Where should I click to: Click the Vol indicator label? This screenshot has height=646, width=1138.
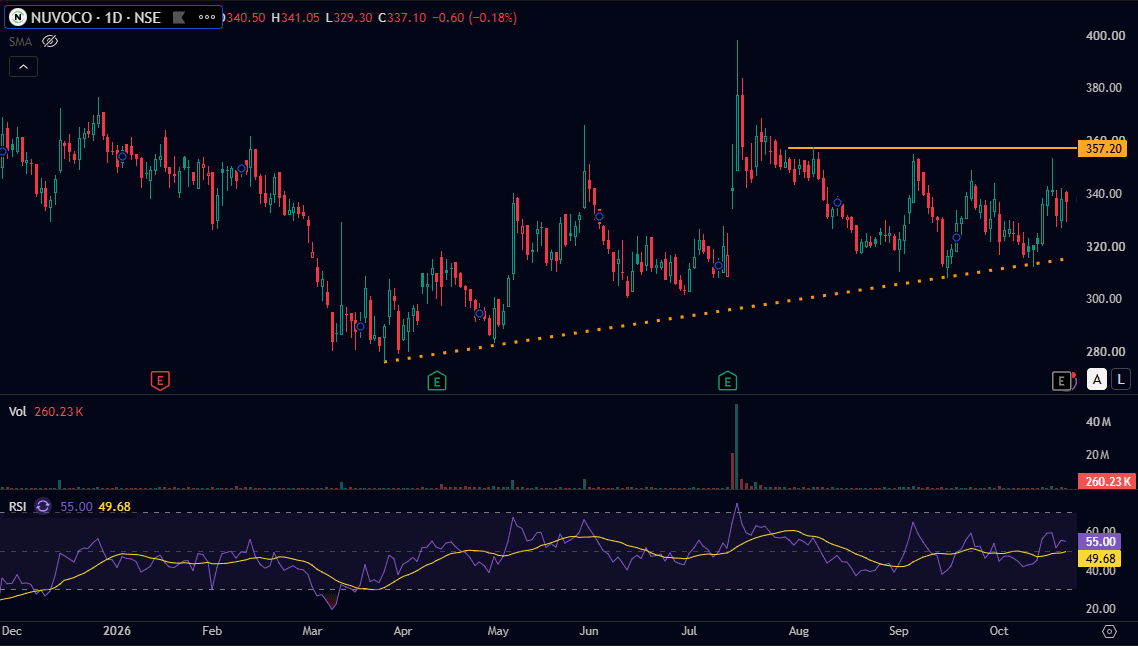pos(17,412)
